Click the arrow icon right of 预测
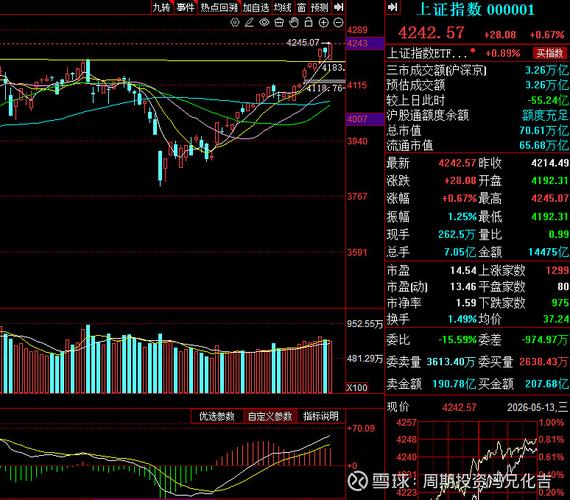The width and height of the screenshot is (570, 500). [x=338, y=7]
